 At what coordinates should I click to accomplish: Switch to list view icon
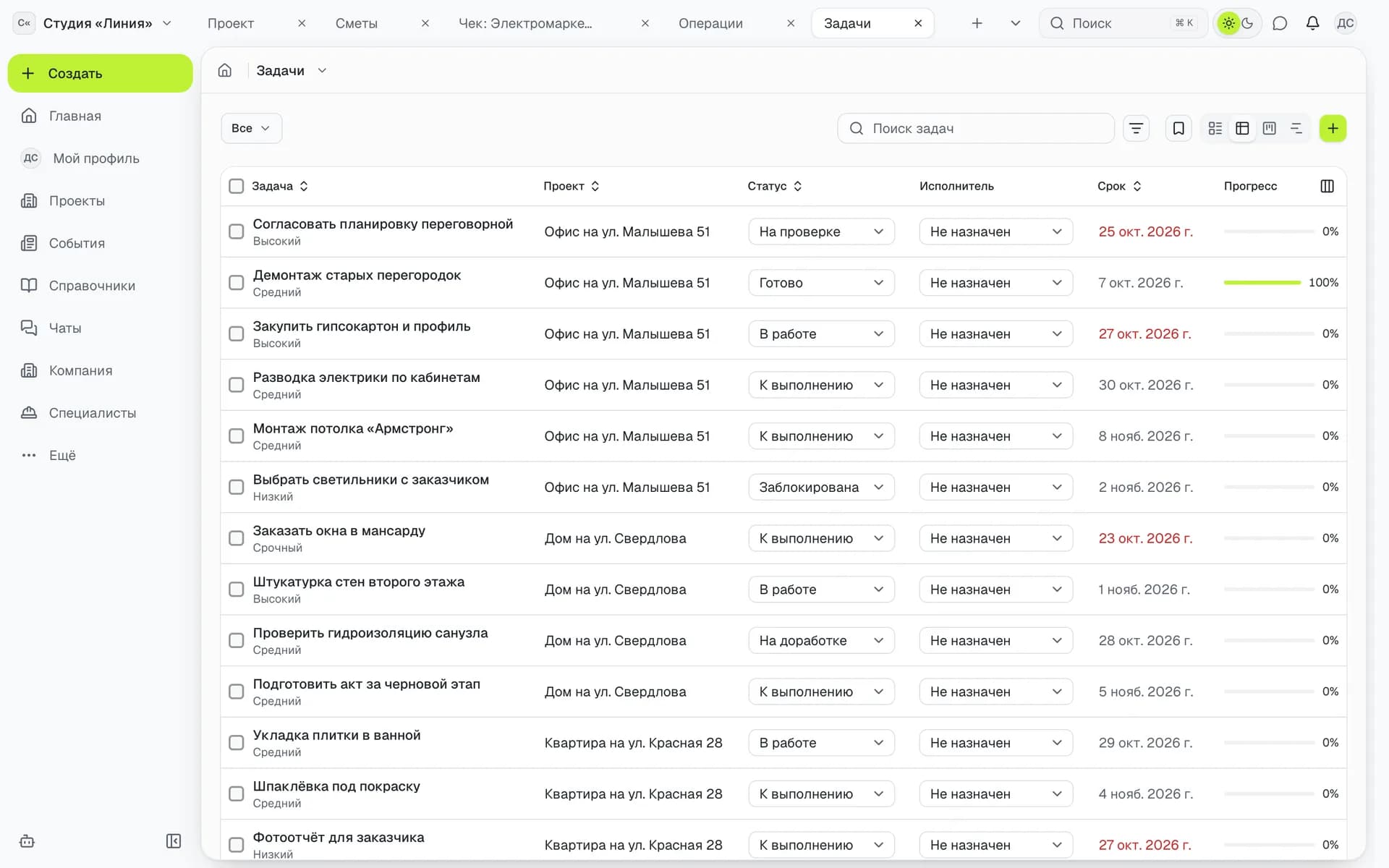(1215, 128)
